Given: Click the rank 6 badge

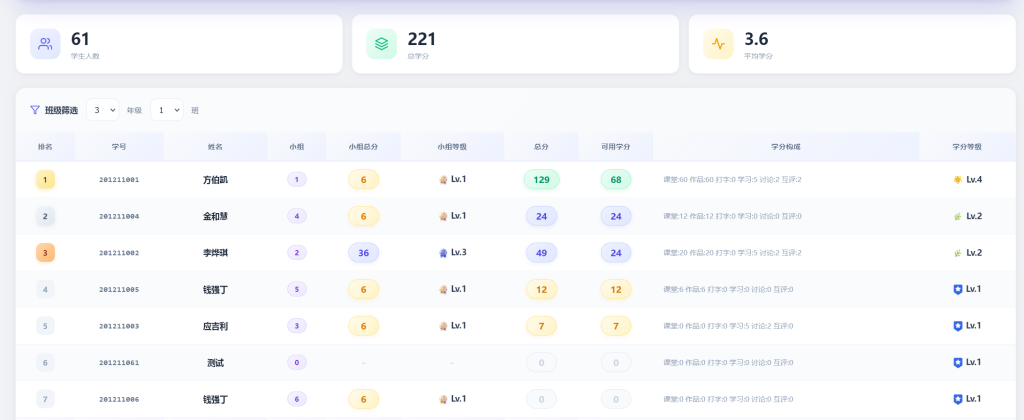Looking at the screenshot, I should 45,362.
